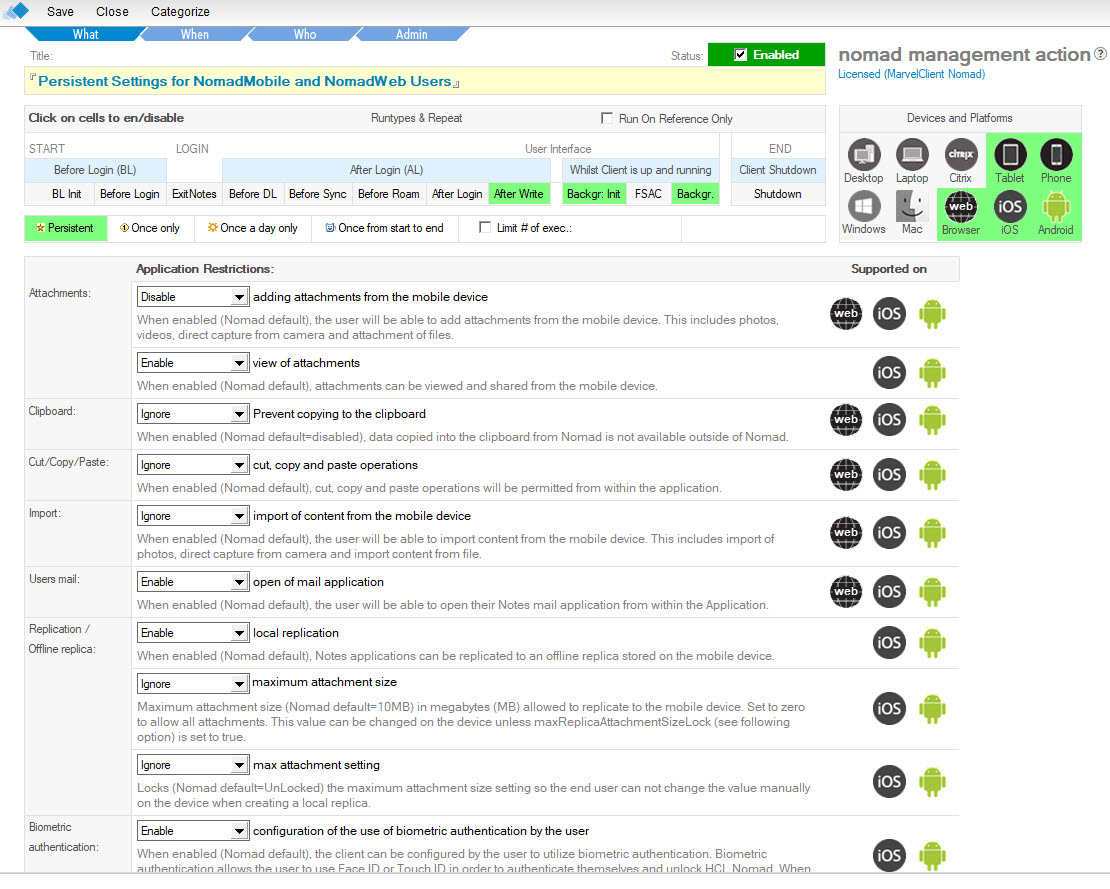Viewport: 1110px width, 889px height.
Task: Open the local replication dropdown
Action: pos(193,632)
